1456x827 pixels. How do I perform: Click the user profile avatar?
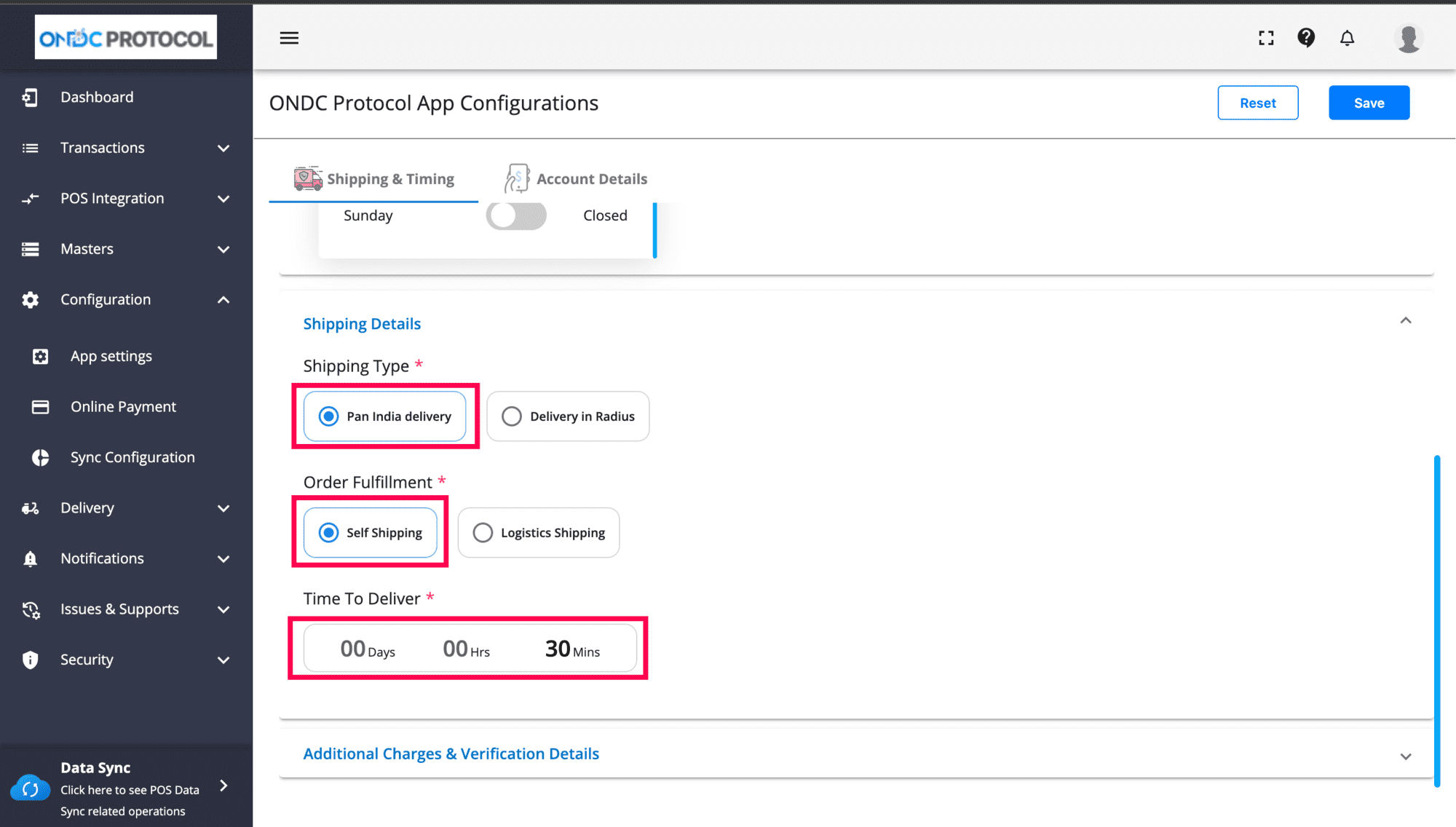(1408, 38)
